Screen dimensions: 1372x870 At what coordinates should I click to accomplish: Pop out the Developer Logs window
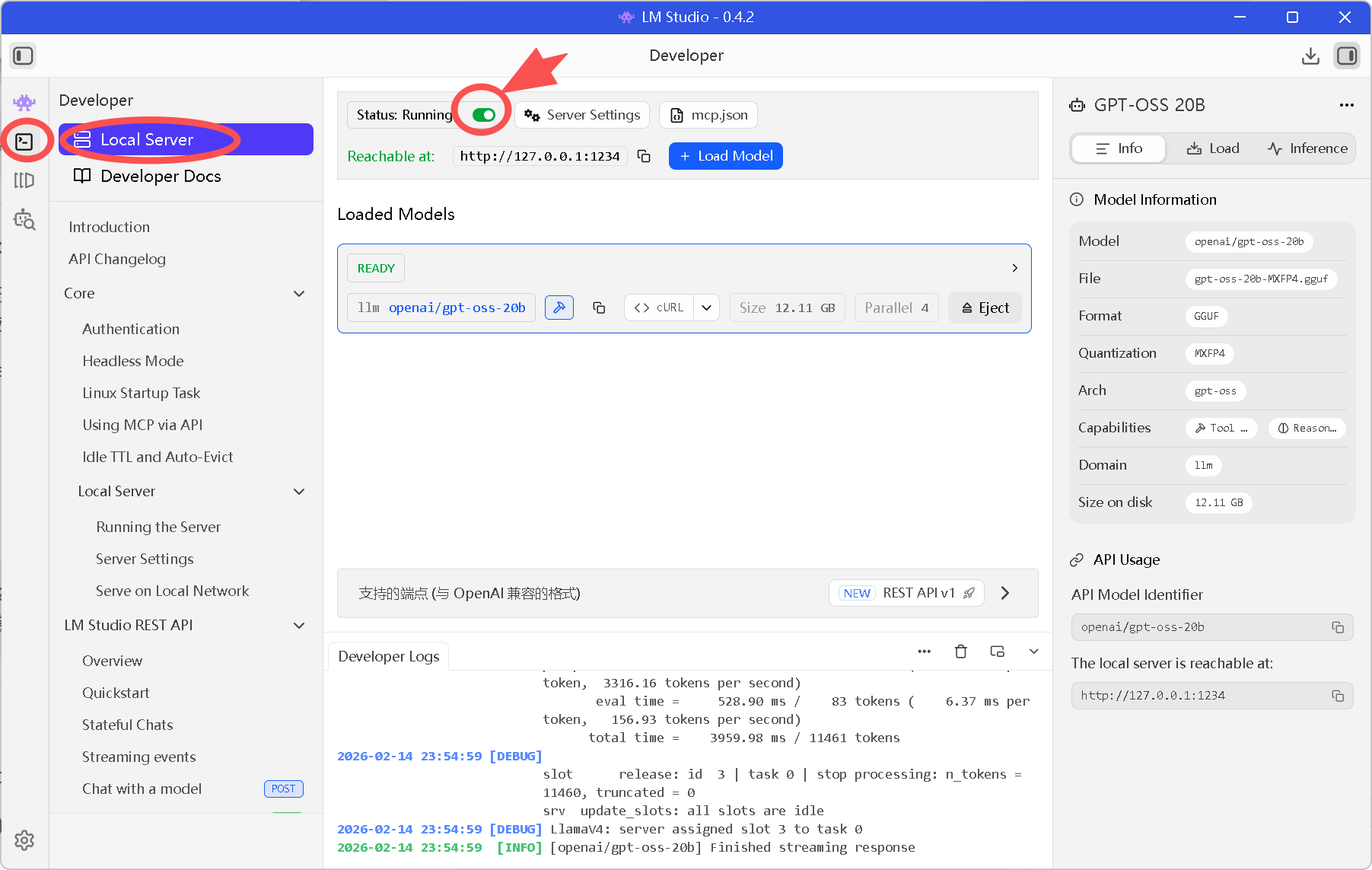(998, 652)
